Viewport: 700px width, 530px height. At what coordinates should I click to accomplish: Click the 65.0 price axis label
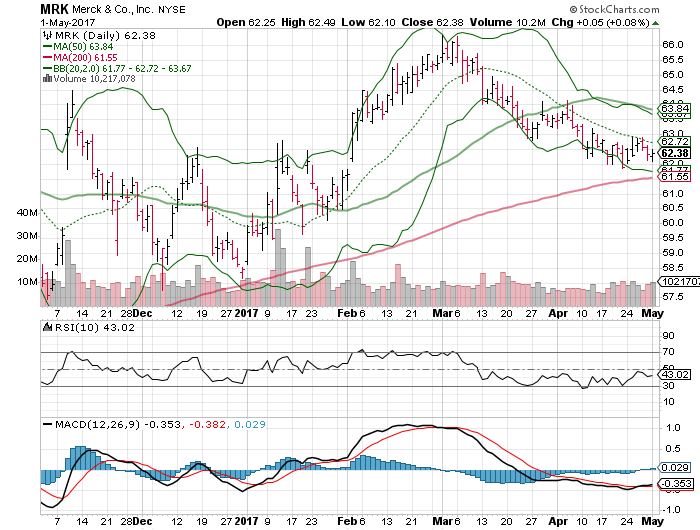673,74
